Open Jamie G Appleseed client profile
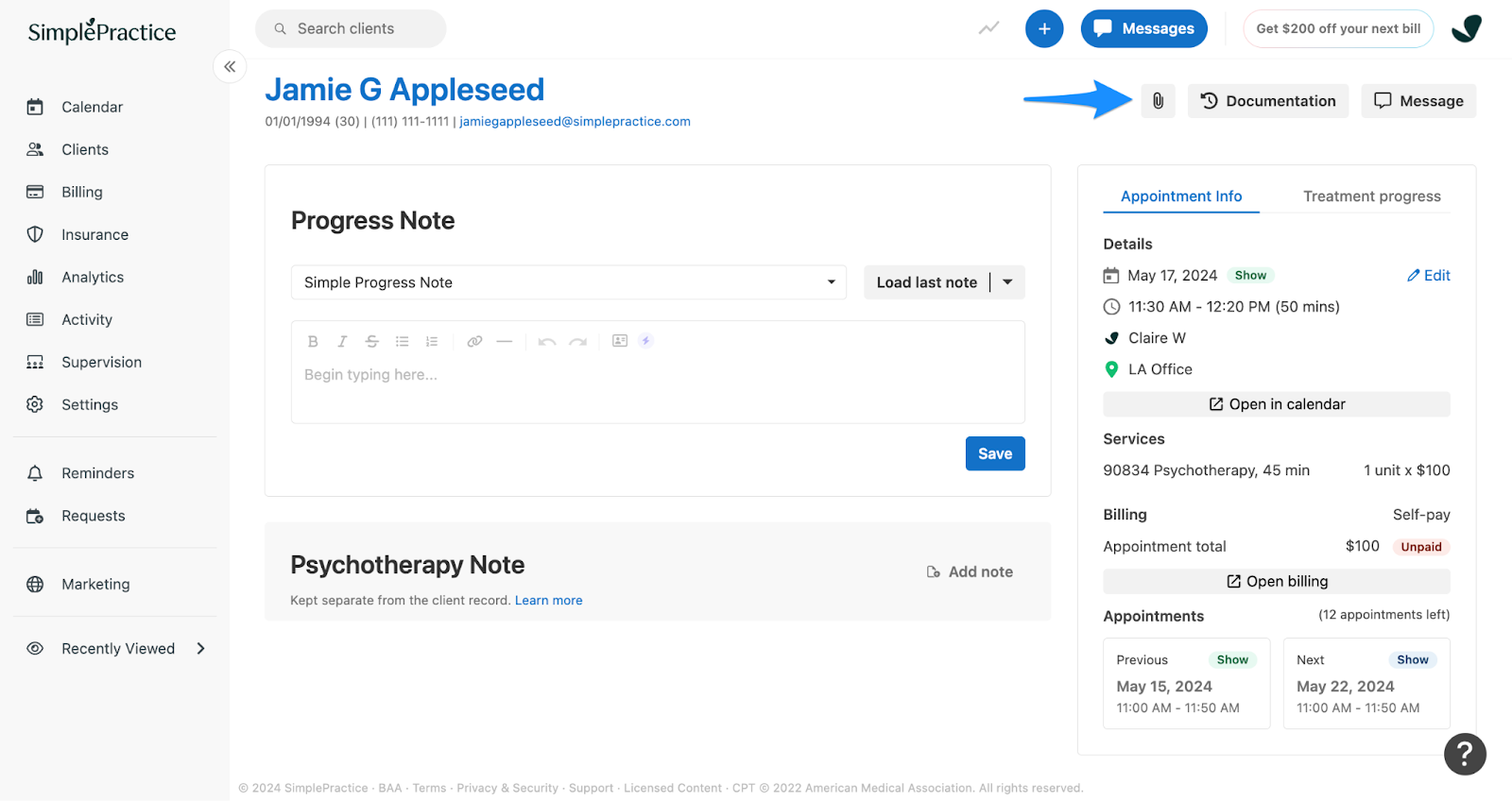 pos(404,90)
